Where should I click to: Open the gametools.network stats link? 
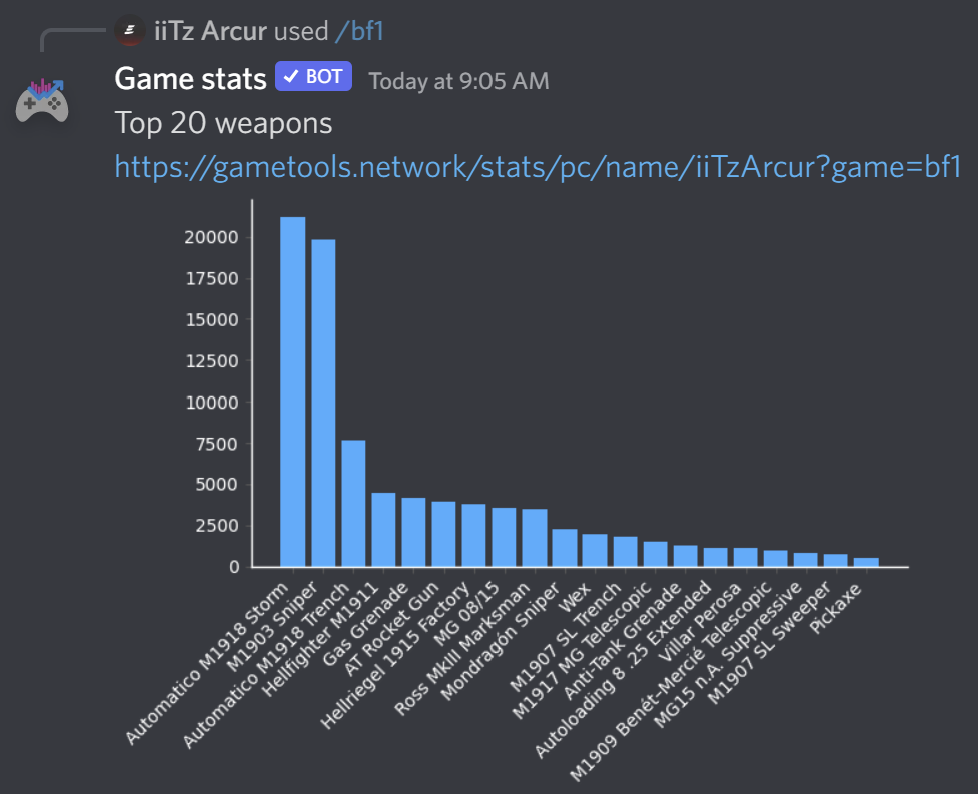click(538, 167)
